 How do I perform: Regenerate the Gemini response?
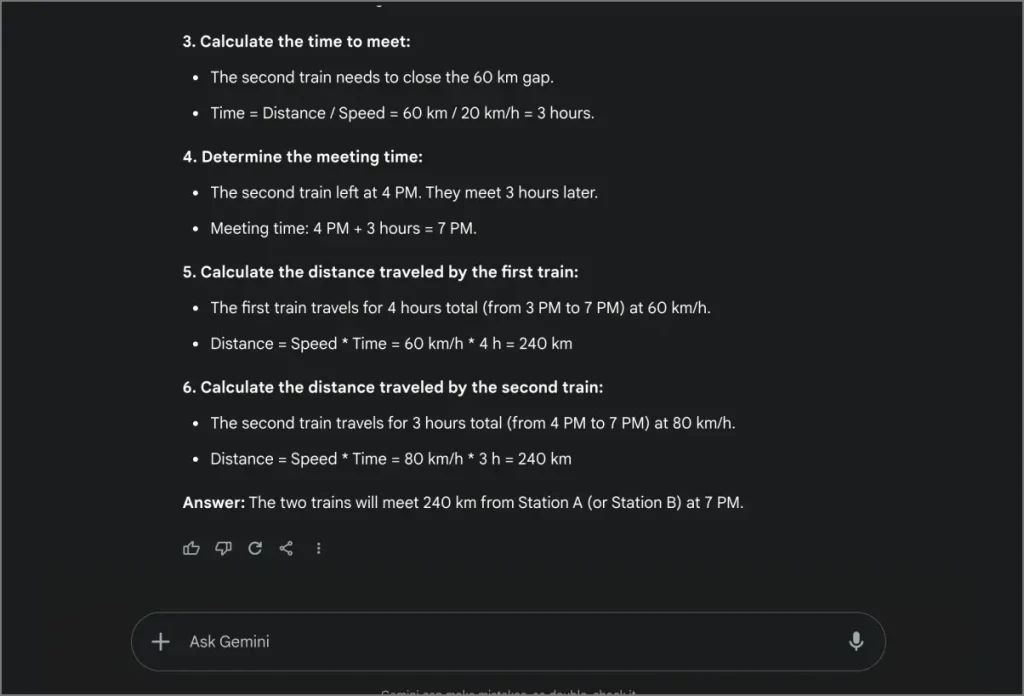tap(255, 548)
